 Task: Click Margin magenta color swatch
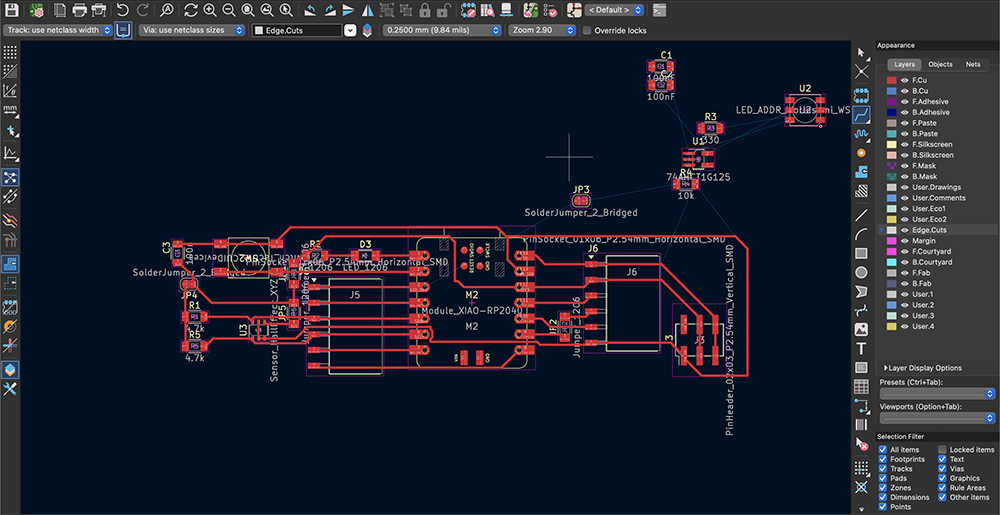click(892, 241)
